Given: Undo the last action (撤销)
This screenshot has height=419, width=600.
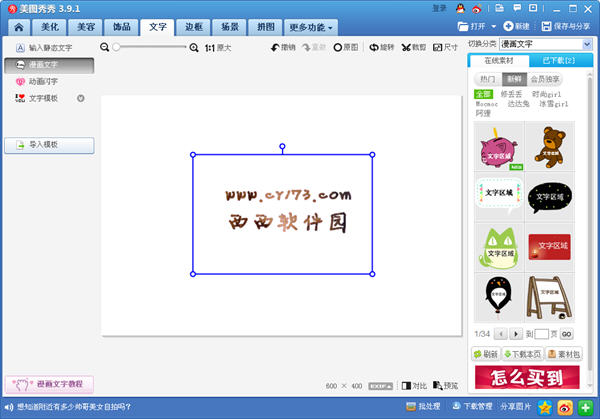Looking at the screenshot, I should coord(283,47).
